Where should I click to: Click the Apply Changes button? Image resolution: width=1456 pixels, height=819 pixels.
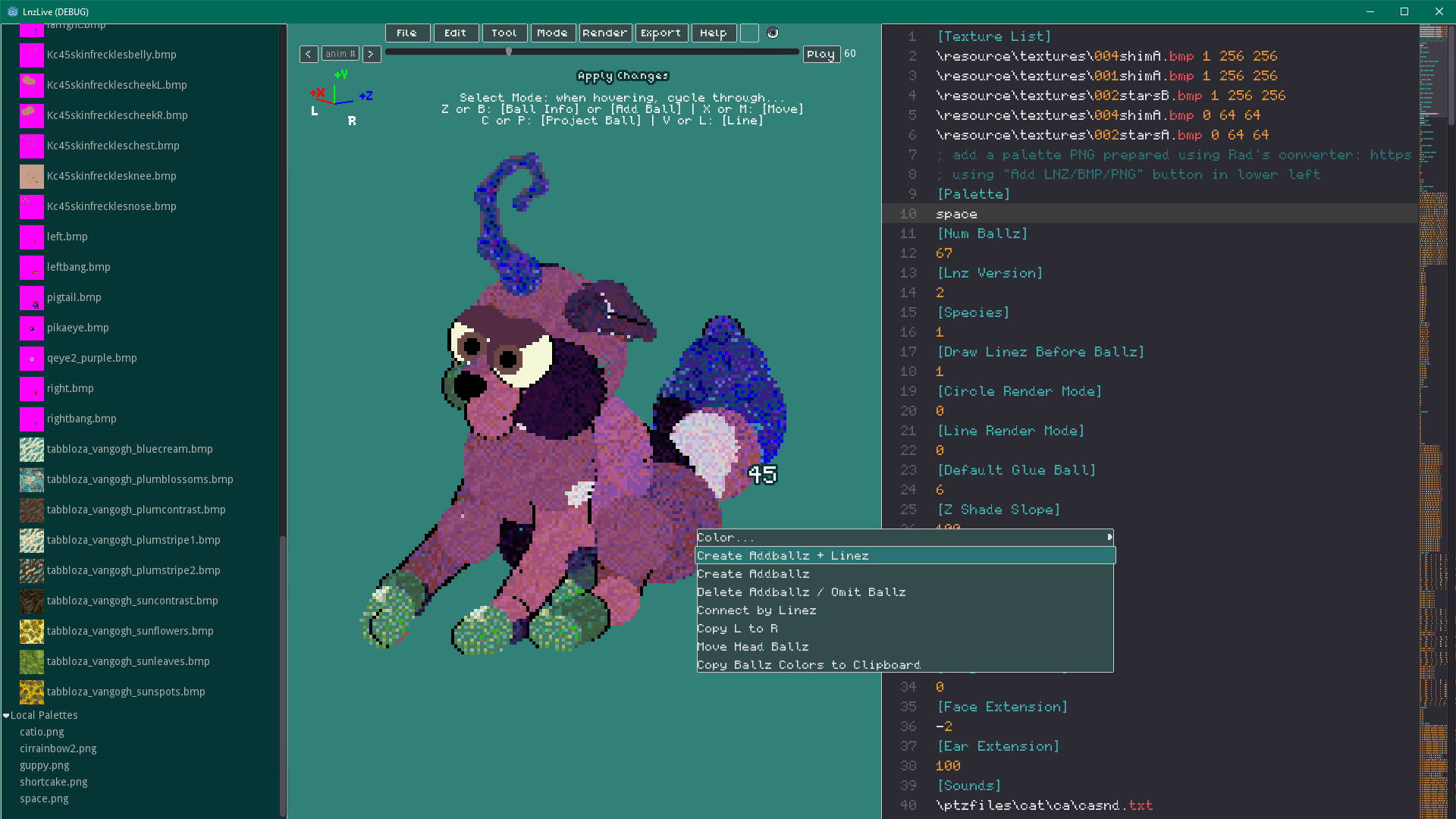click(623, 76)
